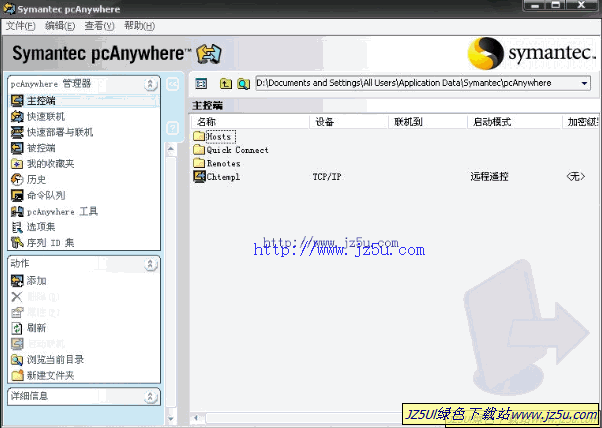The height and width of the screenshot is (428, 602).
Task: Expand the 详细信息 details panel
Action: pos(150,397)
